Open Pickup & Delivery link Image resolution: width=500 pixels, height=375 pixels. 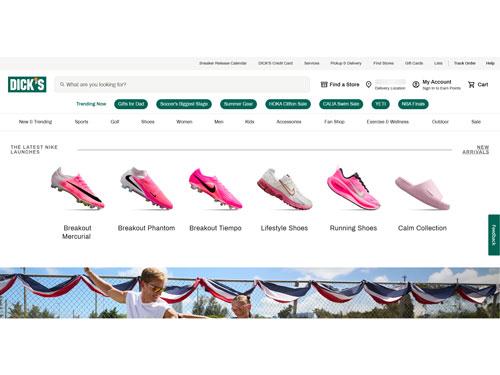pos(346,63)
